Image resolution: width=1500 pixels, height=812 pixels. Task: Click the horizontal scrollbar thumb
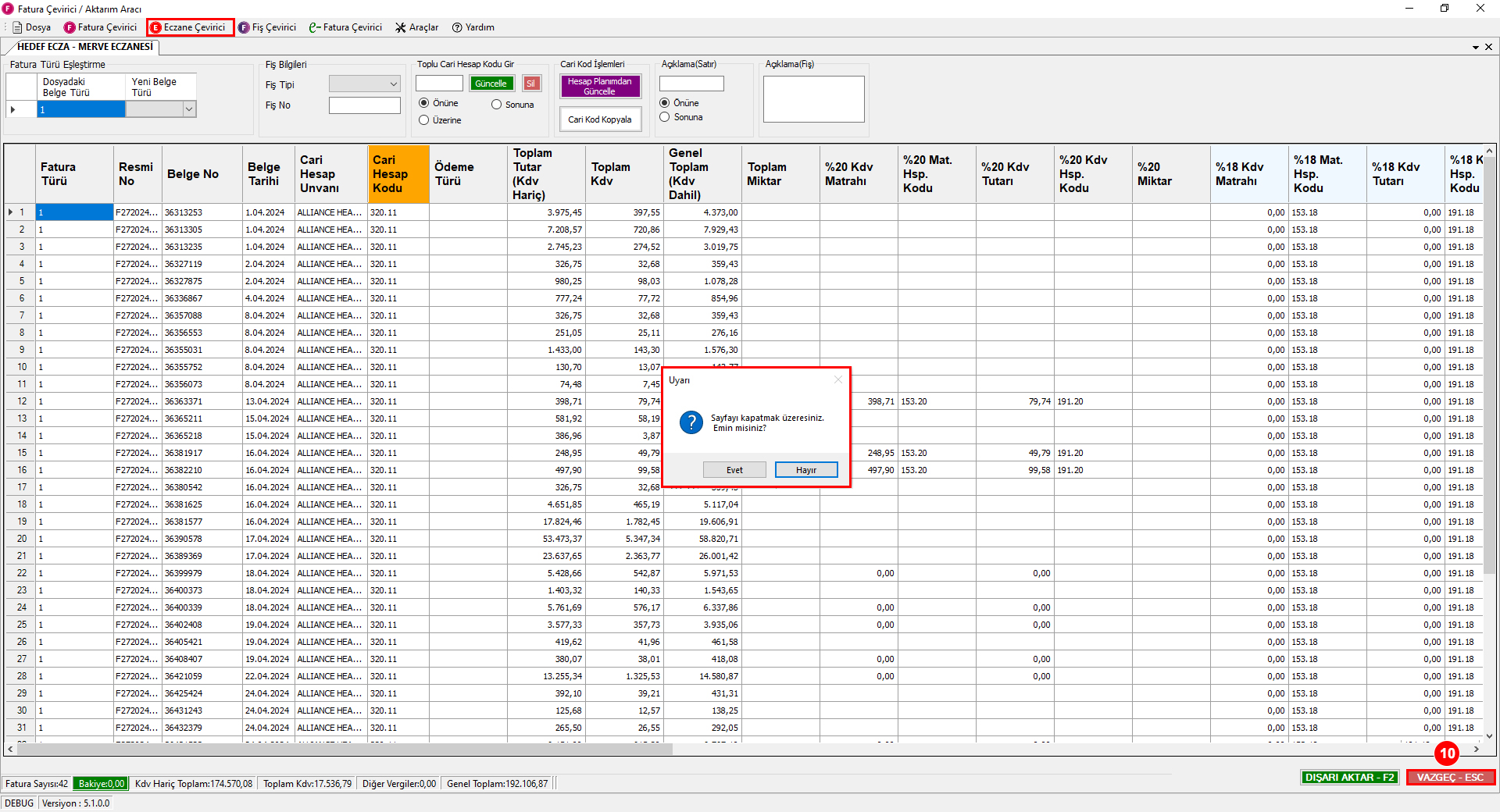pyautogui.click(x=345, y=749)
